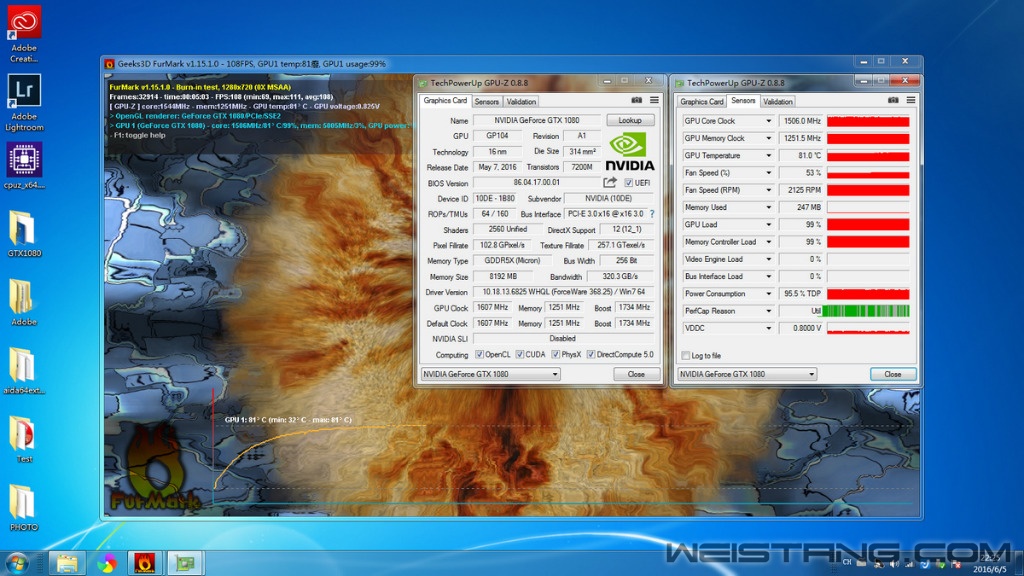This screenshot has width=1024, height=576.
Task: Toggle the UEFI checkbox
Action: coord(628,183)
